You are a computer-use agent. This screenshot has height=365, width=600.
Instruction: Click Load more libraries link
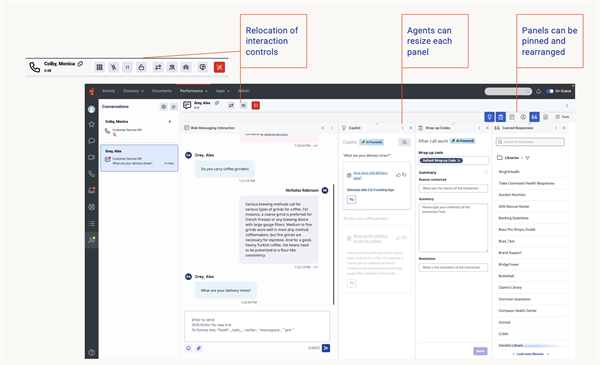(x=530, y=354)
